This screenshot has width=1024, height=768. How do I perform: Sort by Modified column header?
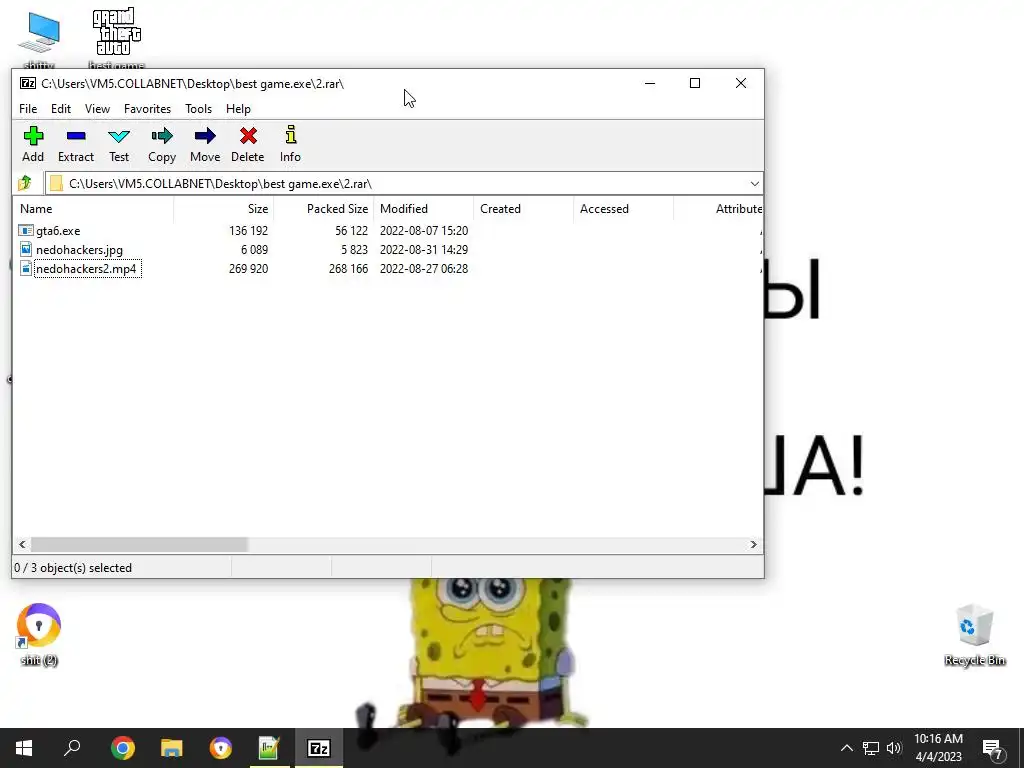point(424,209)
